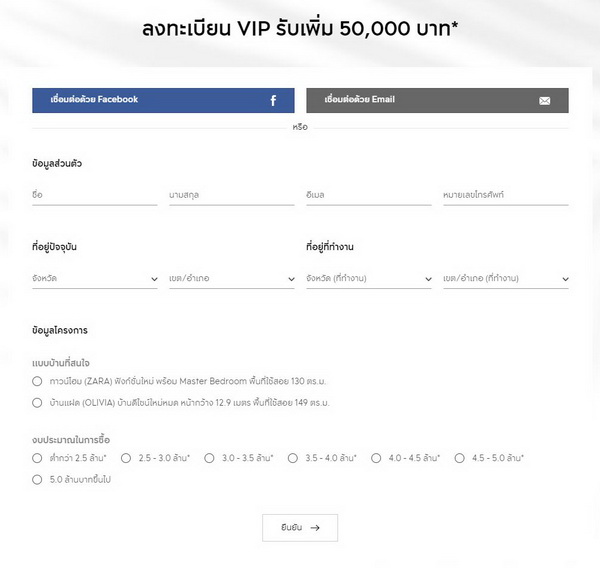Viewport: 600px width, 568px height.
Task: Click the อีเมล input field
Action: coord(368,195)
